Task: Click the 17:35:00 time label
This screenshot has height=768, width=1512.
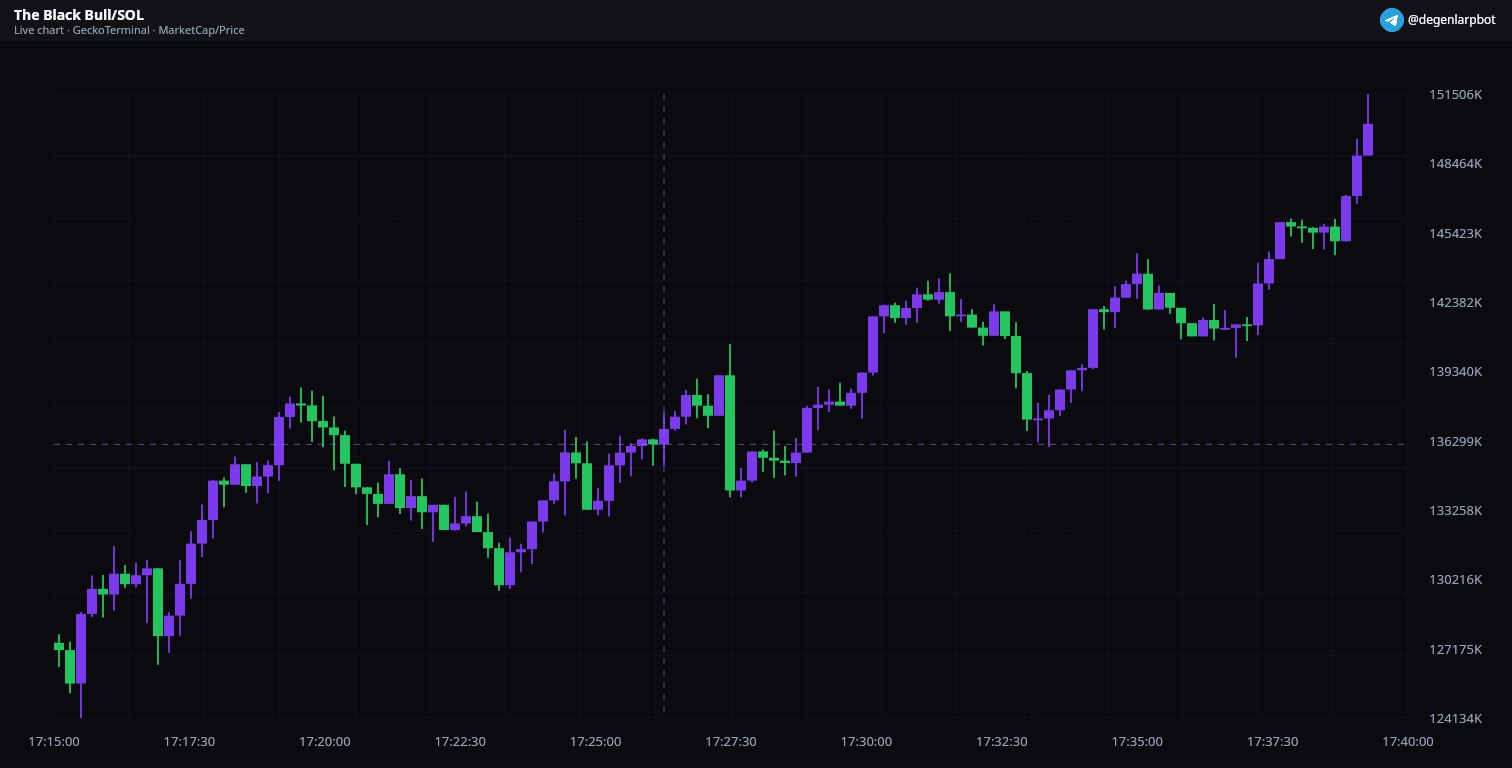Action: [x=1137, y=742]
